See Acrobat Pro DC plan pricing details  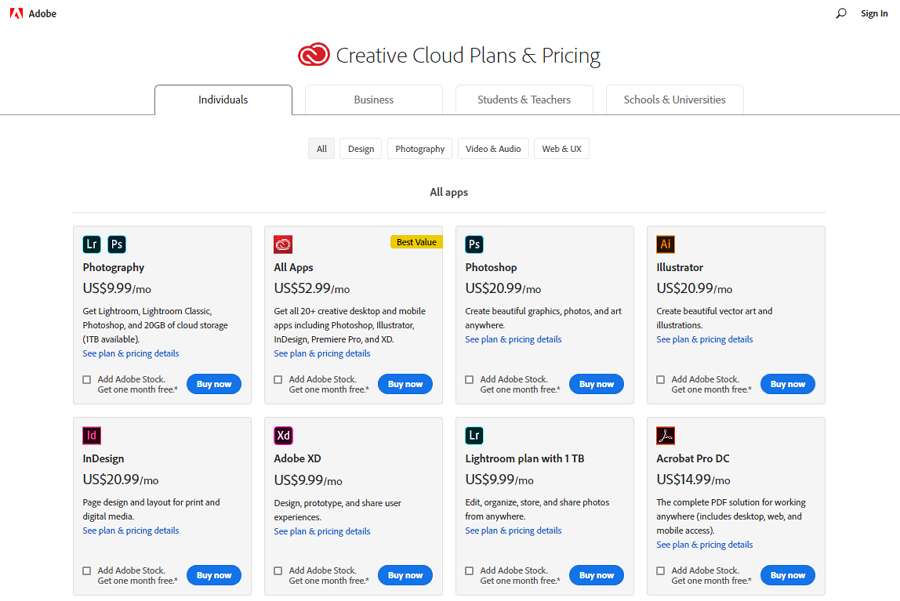point(705,545)
